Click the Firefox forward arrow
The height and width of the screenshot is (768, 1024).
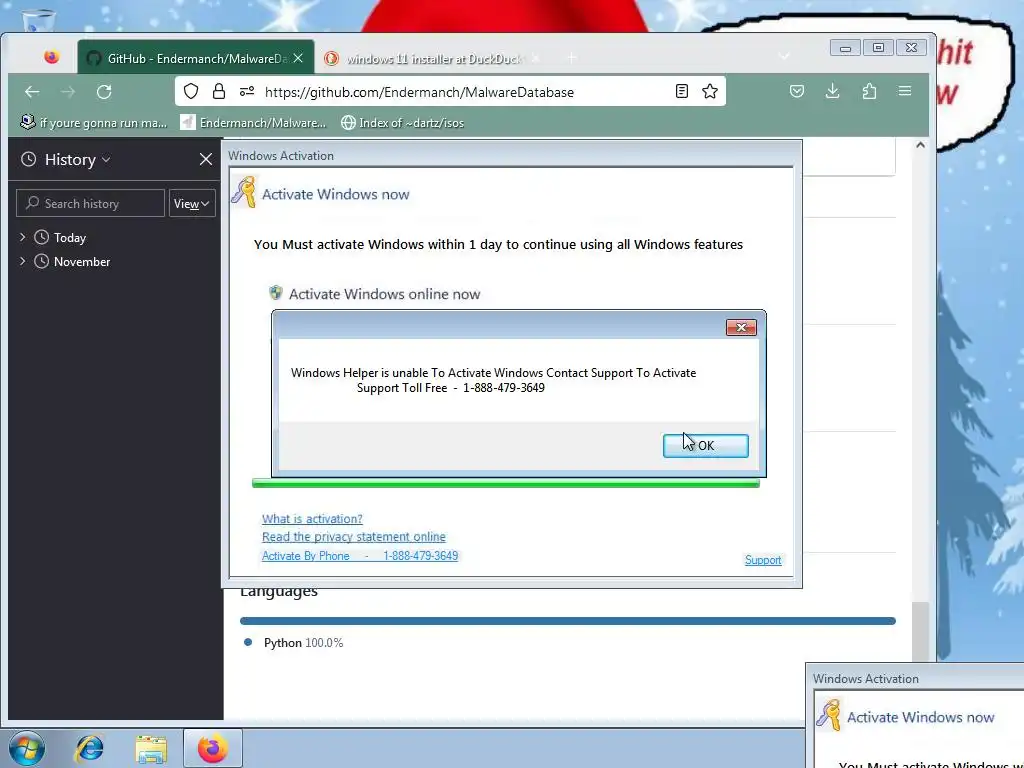[68, 92]
